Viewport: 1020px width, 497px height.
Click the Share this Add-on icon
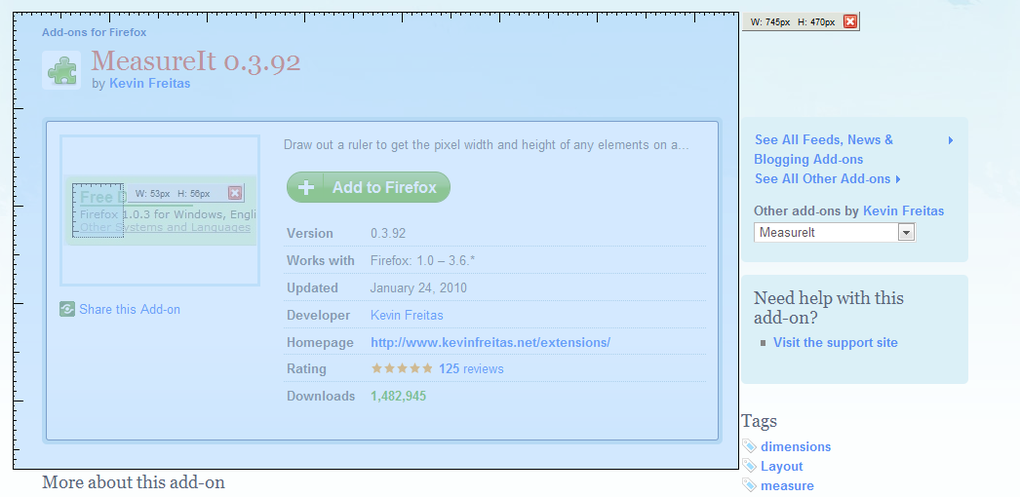[x=67, y=309]
